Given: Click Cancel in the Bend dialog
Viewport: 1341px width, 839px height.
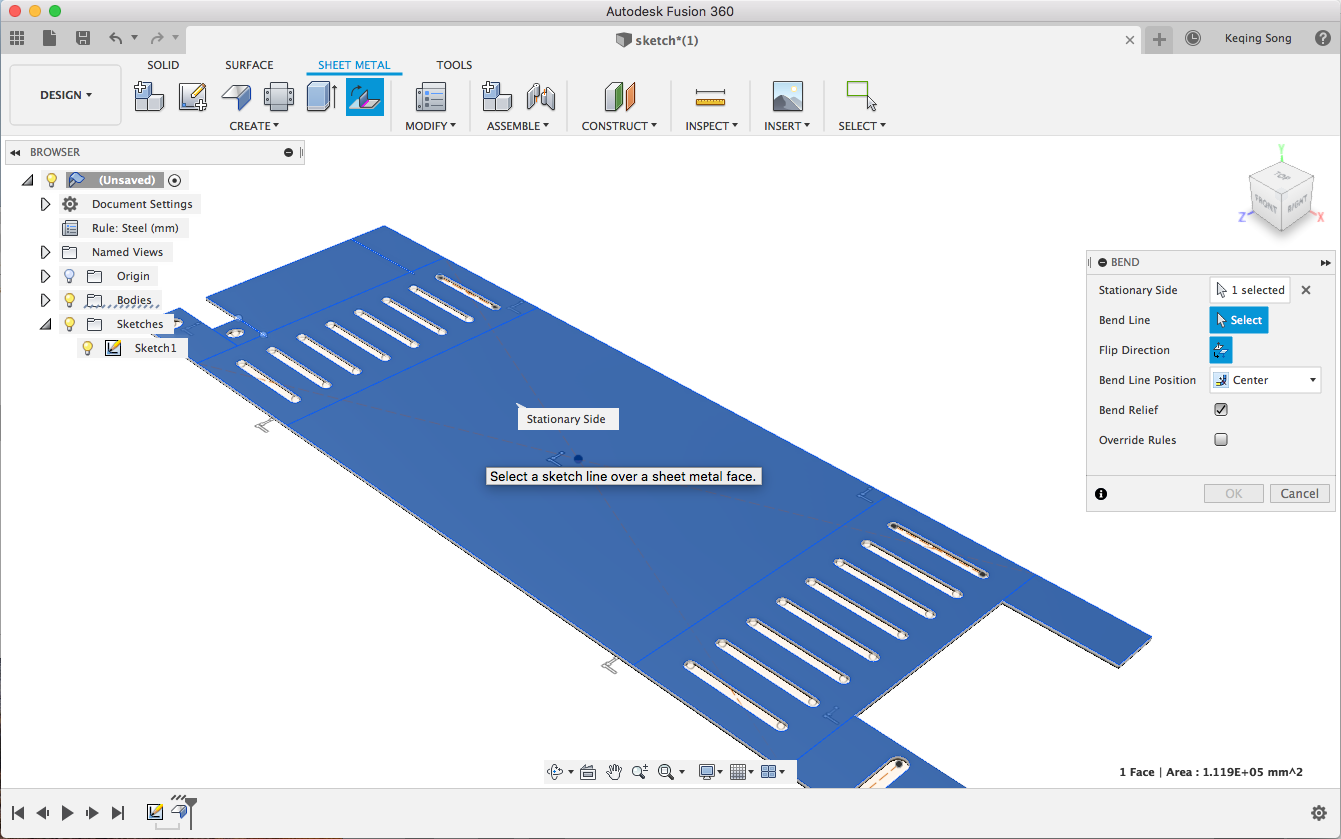Looking at the screenshot, I should tap(1299, 493).
